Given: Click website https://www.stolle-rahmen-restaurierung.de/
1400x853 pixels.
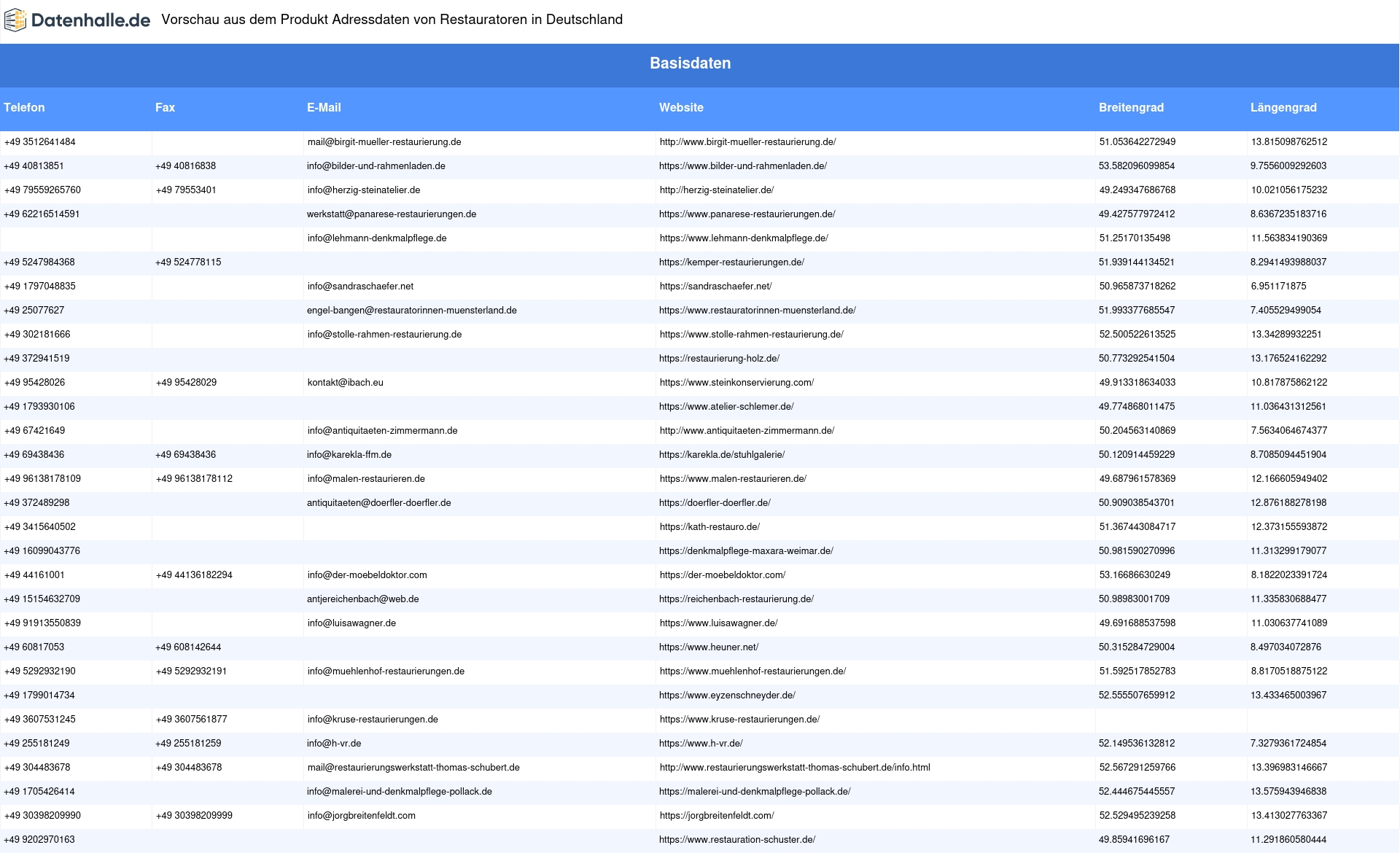Looking at the screenshot, I should [752, 335].
